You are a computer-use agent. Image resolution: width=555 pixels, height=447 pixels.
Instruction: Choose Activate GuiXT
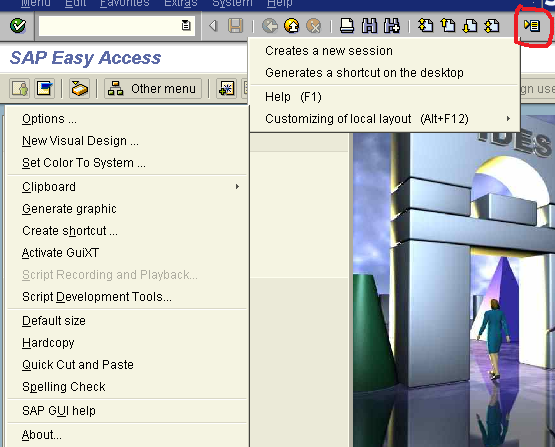coord(127,253)
